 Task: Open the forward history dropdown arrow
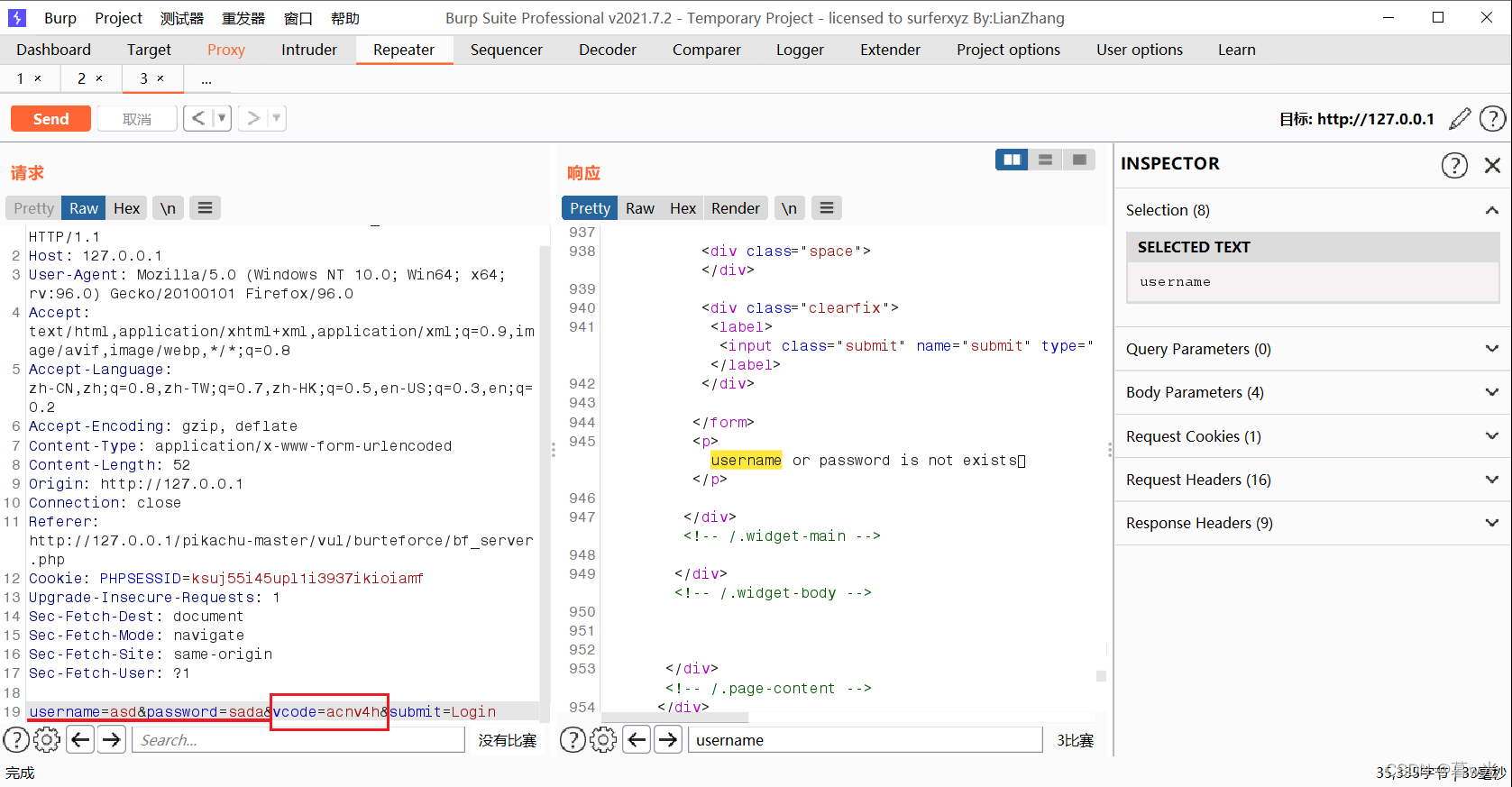(277, 118)
